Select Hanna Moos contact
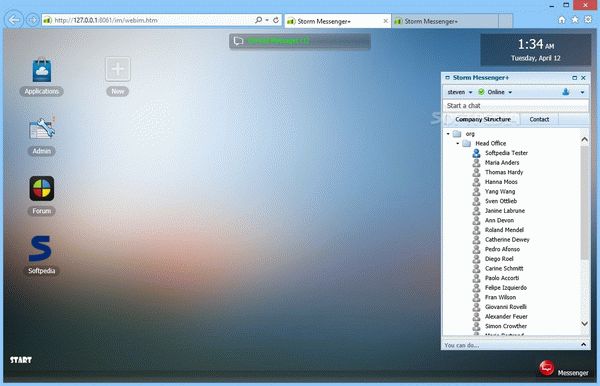 (501, 182)
